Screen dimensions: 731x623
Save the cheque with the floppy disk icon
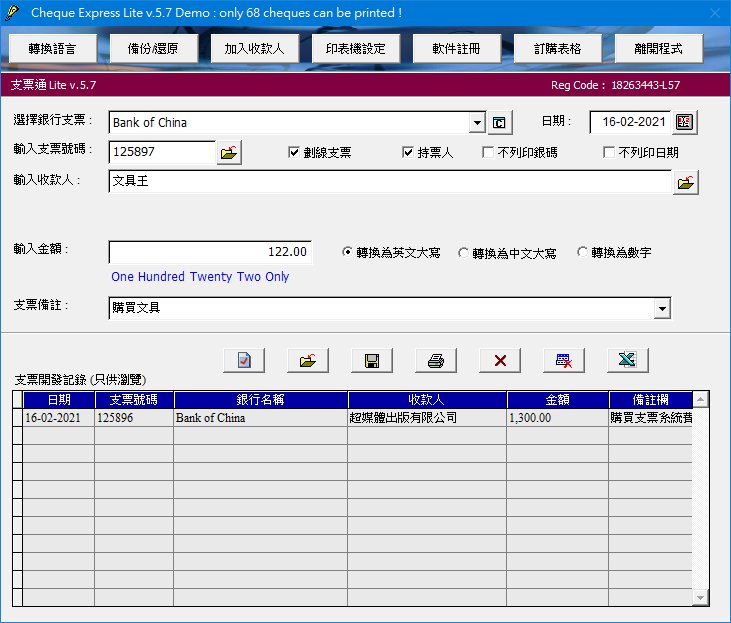click(x=372, y=361)
